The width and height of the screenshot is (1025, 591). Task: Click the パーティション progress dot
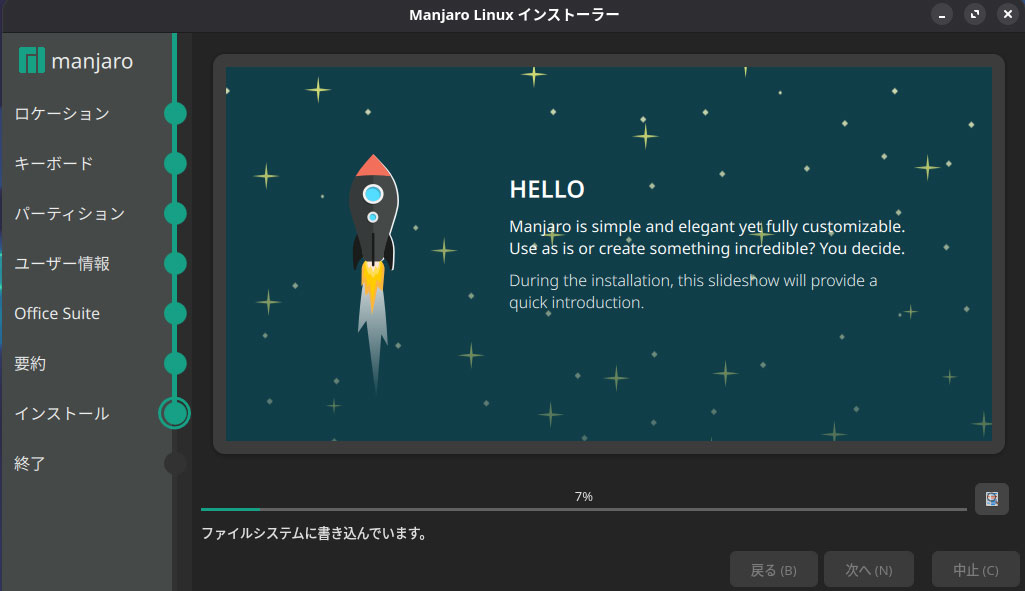[x=175, y=214]
